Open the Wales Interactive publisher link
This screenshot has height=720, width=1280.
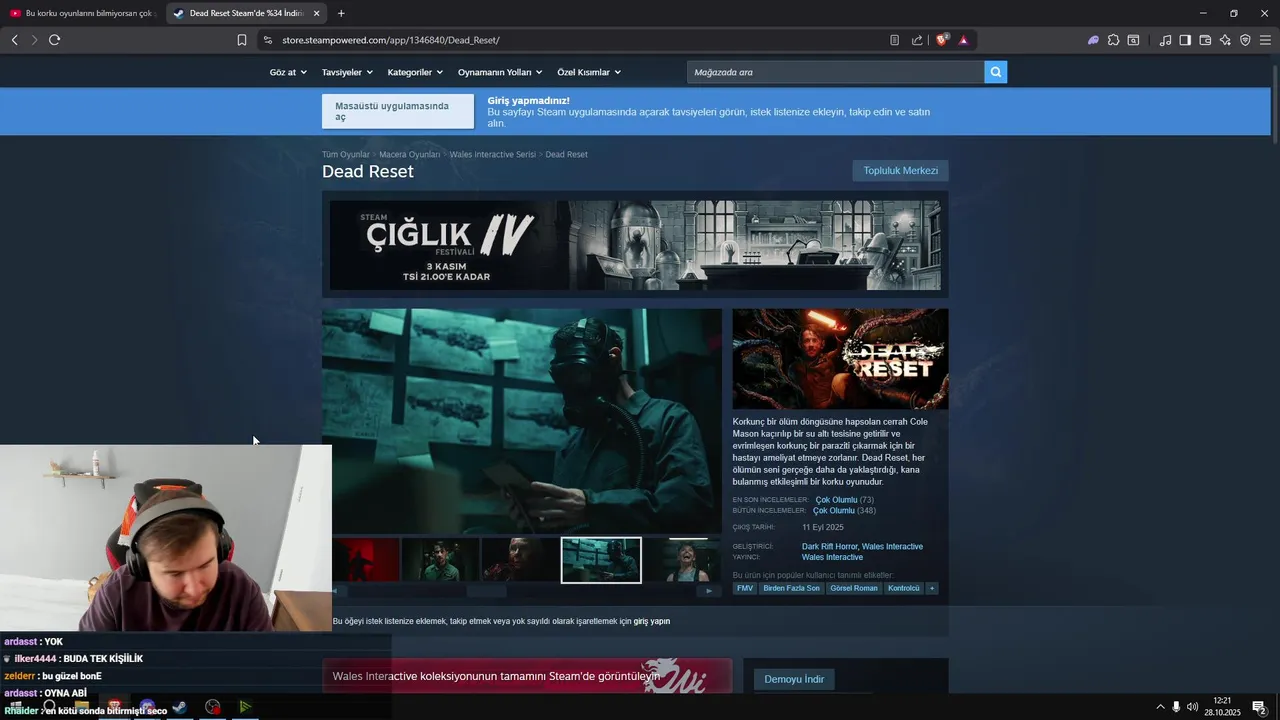[x=832, y=558]
